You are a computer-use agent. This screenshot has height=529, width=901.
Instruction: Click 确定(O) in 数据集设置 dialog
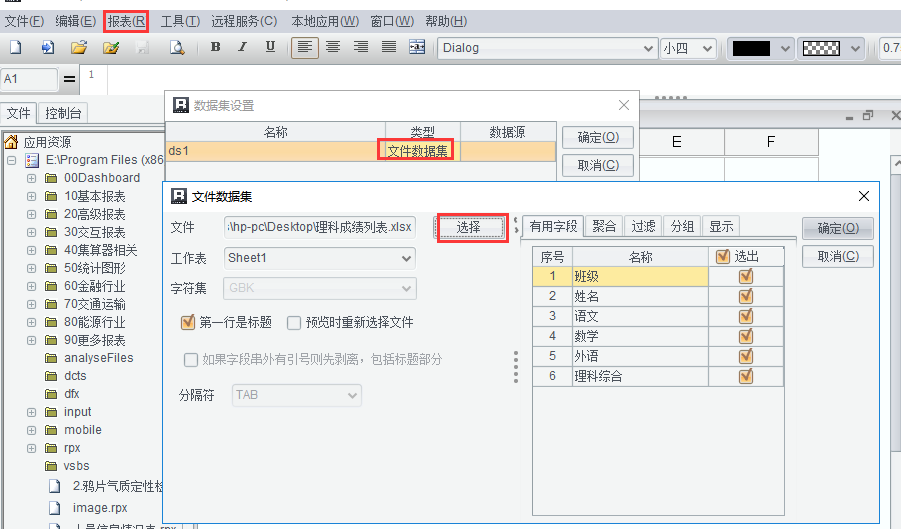pyautogui.click(x=598, y=137)
